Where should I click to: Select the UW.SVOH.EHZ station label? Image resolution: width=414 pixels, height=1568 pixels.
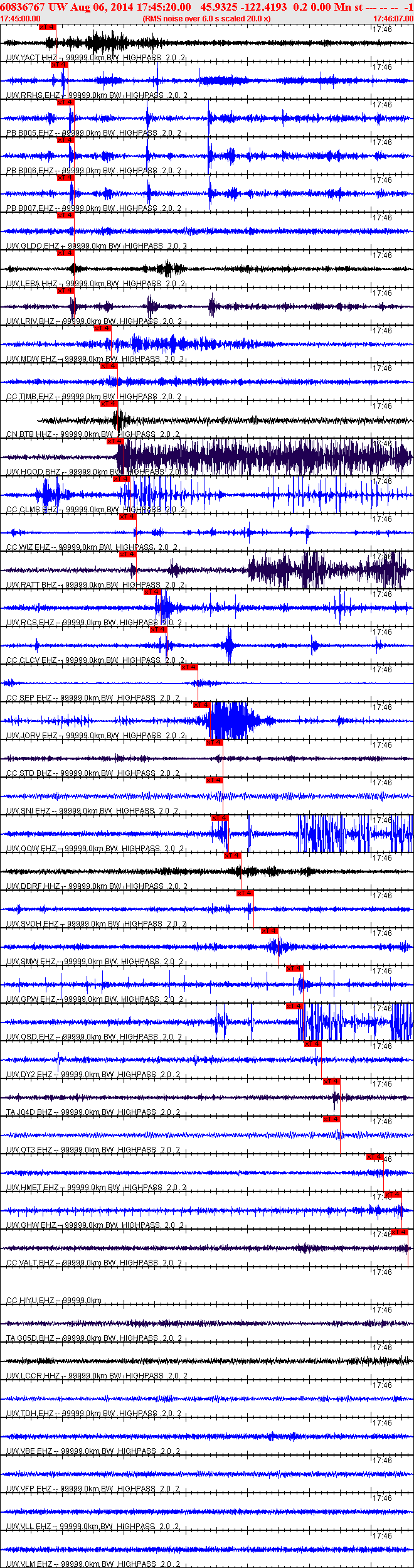pos(32,924)
